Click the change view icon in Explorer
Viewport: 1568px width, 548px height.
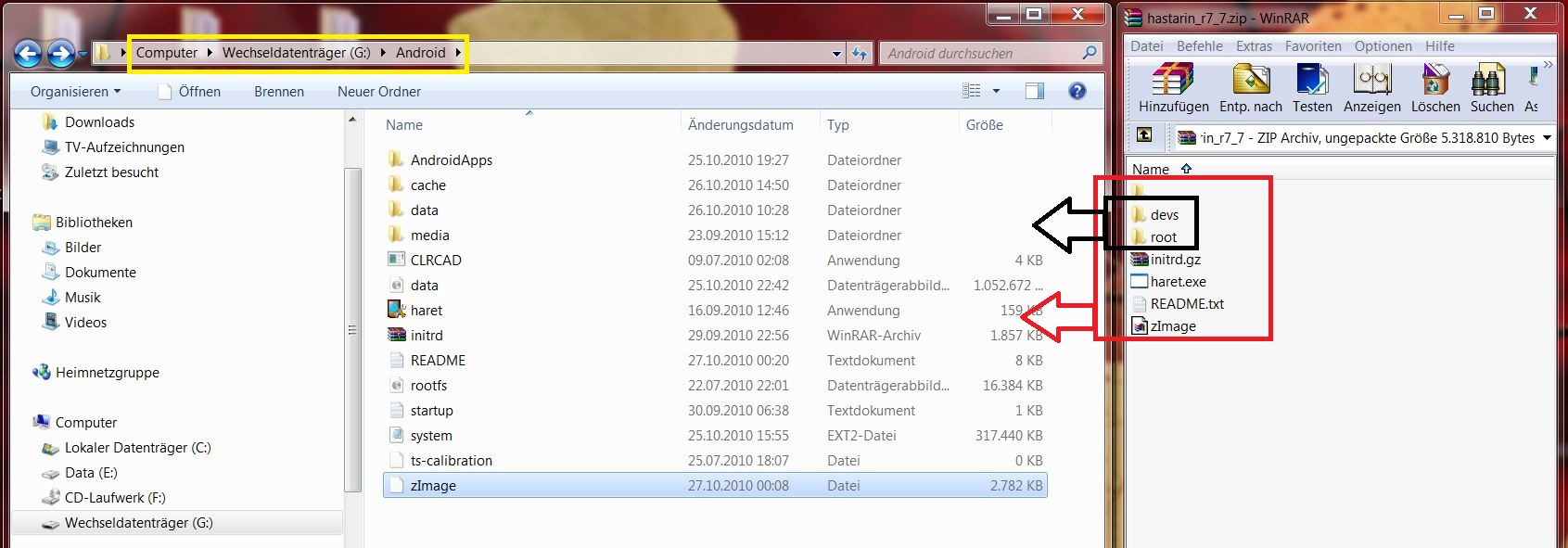[971, 91]
